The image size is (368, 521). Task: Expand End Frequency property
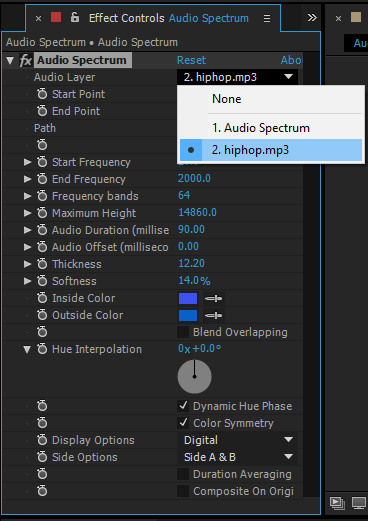(x=27, y=179)
